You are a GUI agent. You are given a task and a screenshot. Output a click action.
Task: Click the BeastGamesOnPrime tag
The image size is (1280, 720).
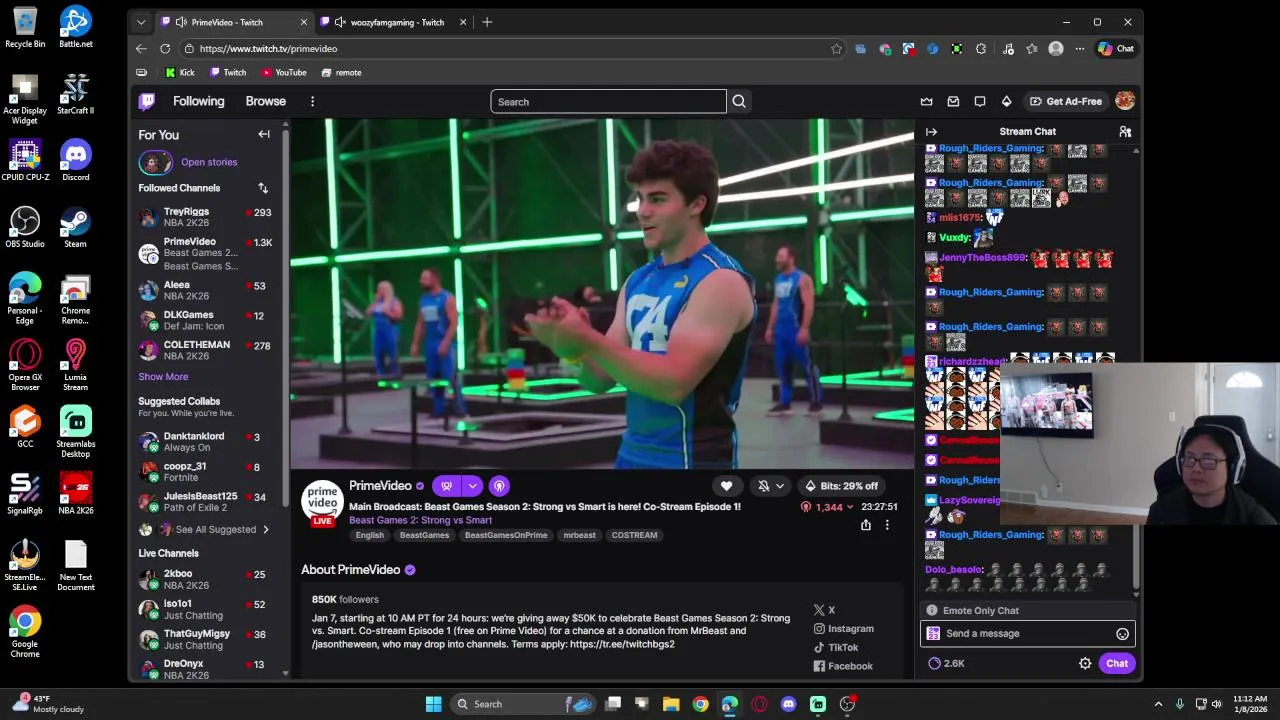tap(506, 535)
